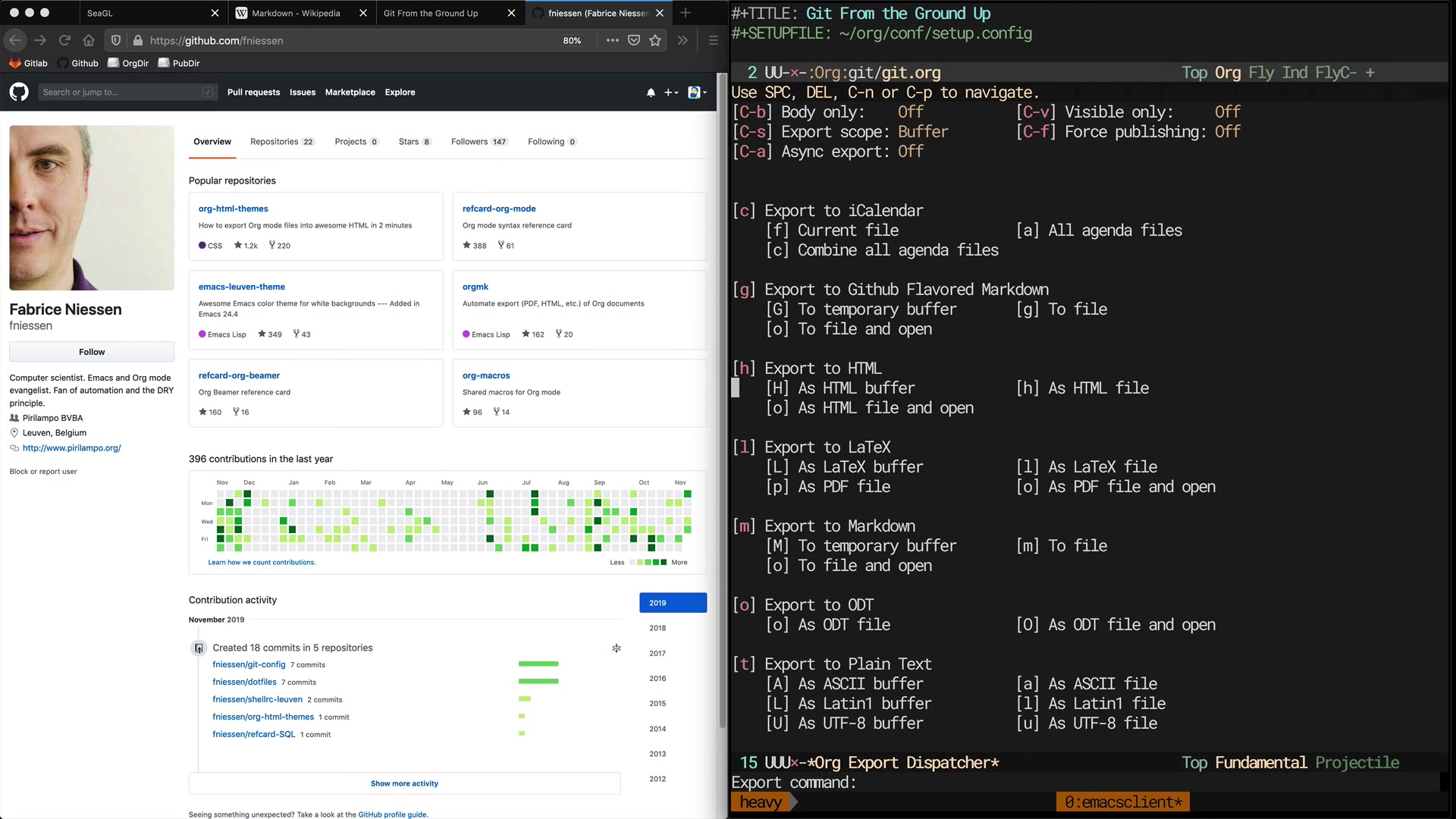Reload the GitHub page

click(x=64, y=40)
